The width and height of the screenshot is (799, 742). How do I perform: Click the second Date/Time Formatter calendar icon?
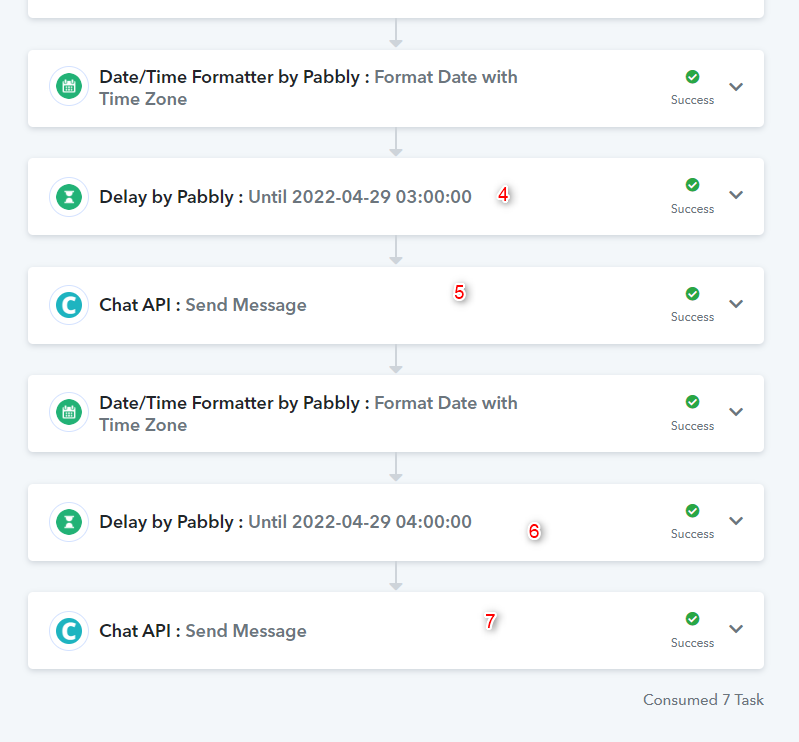click(x=69, y=412)
